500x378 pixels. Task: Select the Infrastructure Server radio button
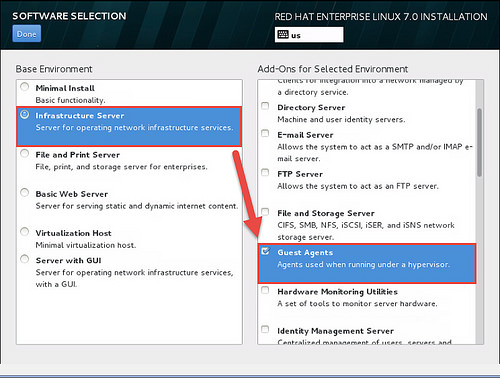point(25,114)
